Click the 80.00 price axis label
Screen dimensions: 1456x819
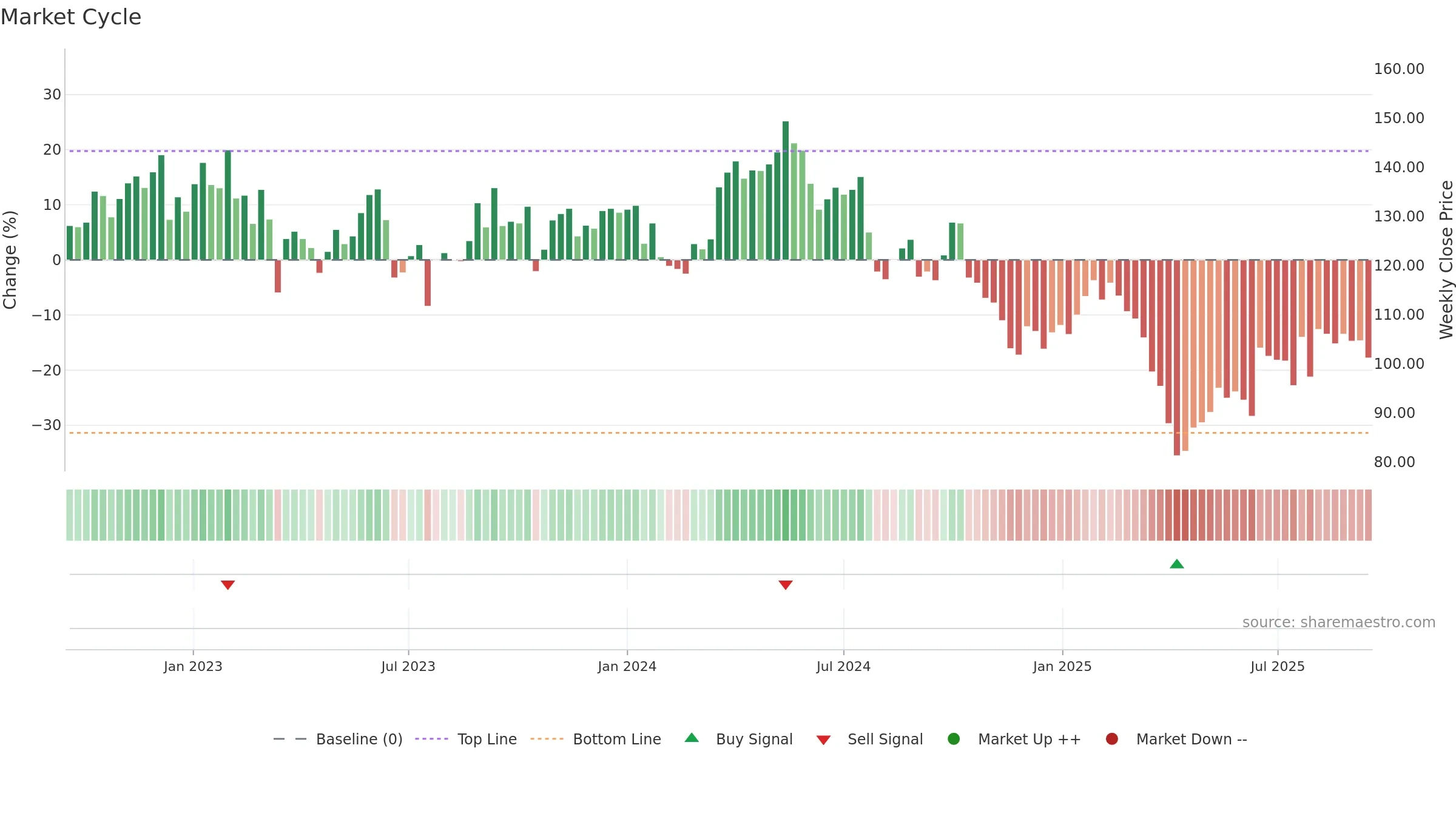tap(1395, 462)
